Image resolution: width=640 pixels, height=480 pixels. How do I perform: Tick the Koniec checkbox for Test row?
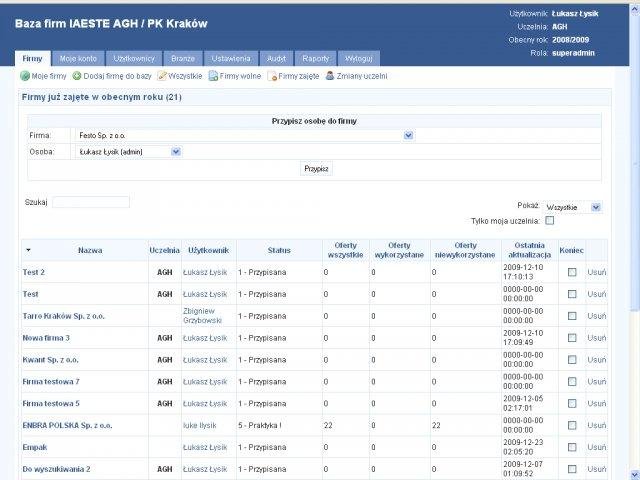pos(572,294)
